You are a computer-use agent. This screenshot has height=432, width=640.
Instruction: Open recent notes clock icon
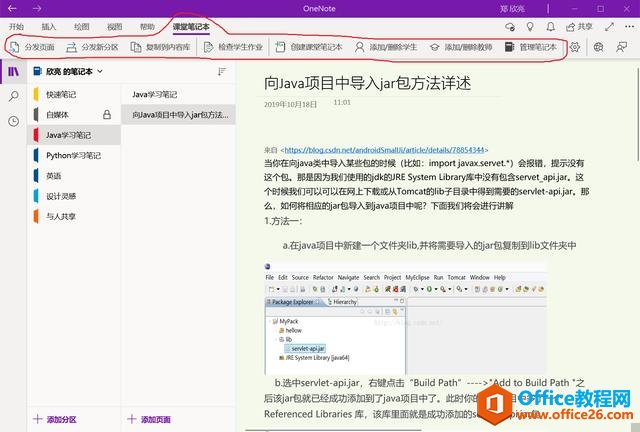click(x=13, y=121)
